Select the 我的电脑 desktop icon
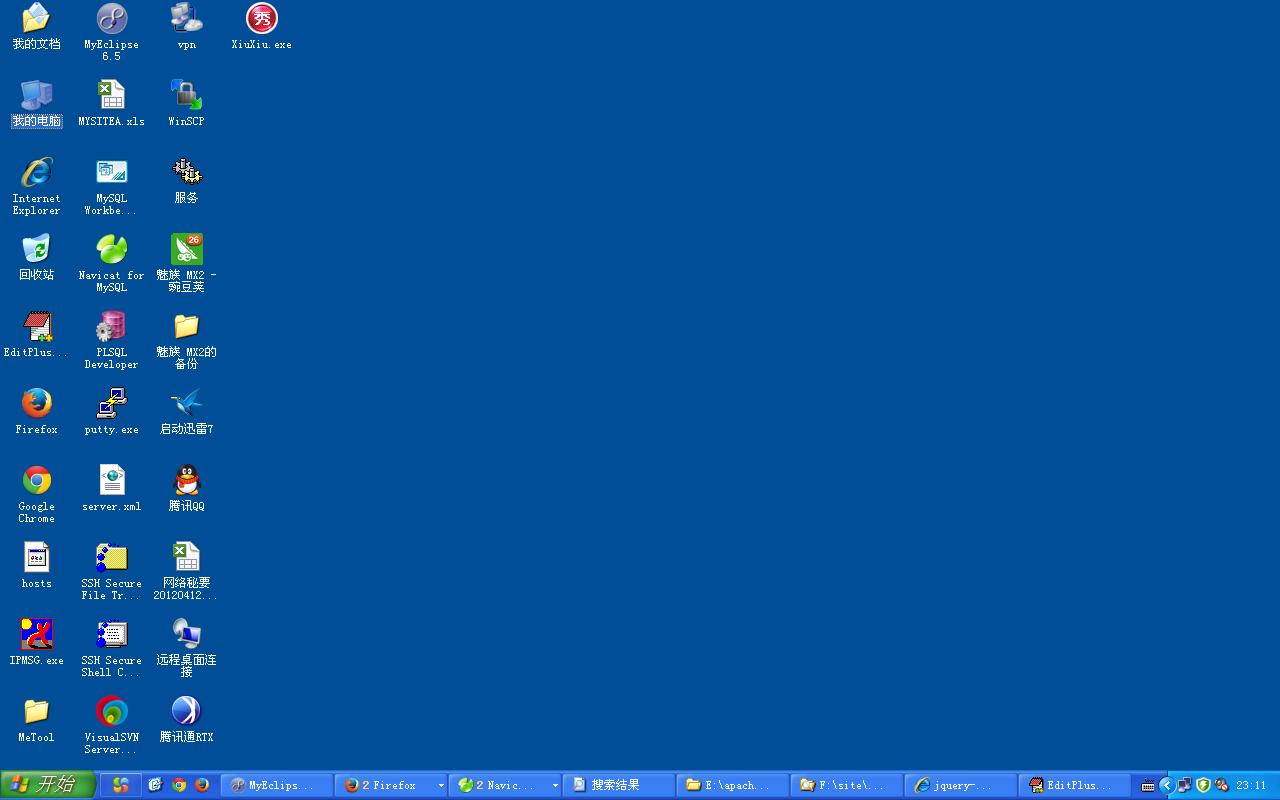Image resolution: width=1280 pixels, height=800 pixels. pos(36,104)
